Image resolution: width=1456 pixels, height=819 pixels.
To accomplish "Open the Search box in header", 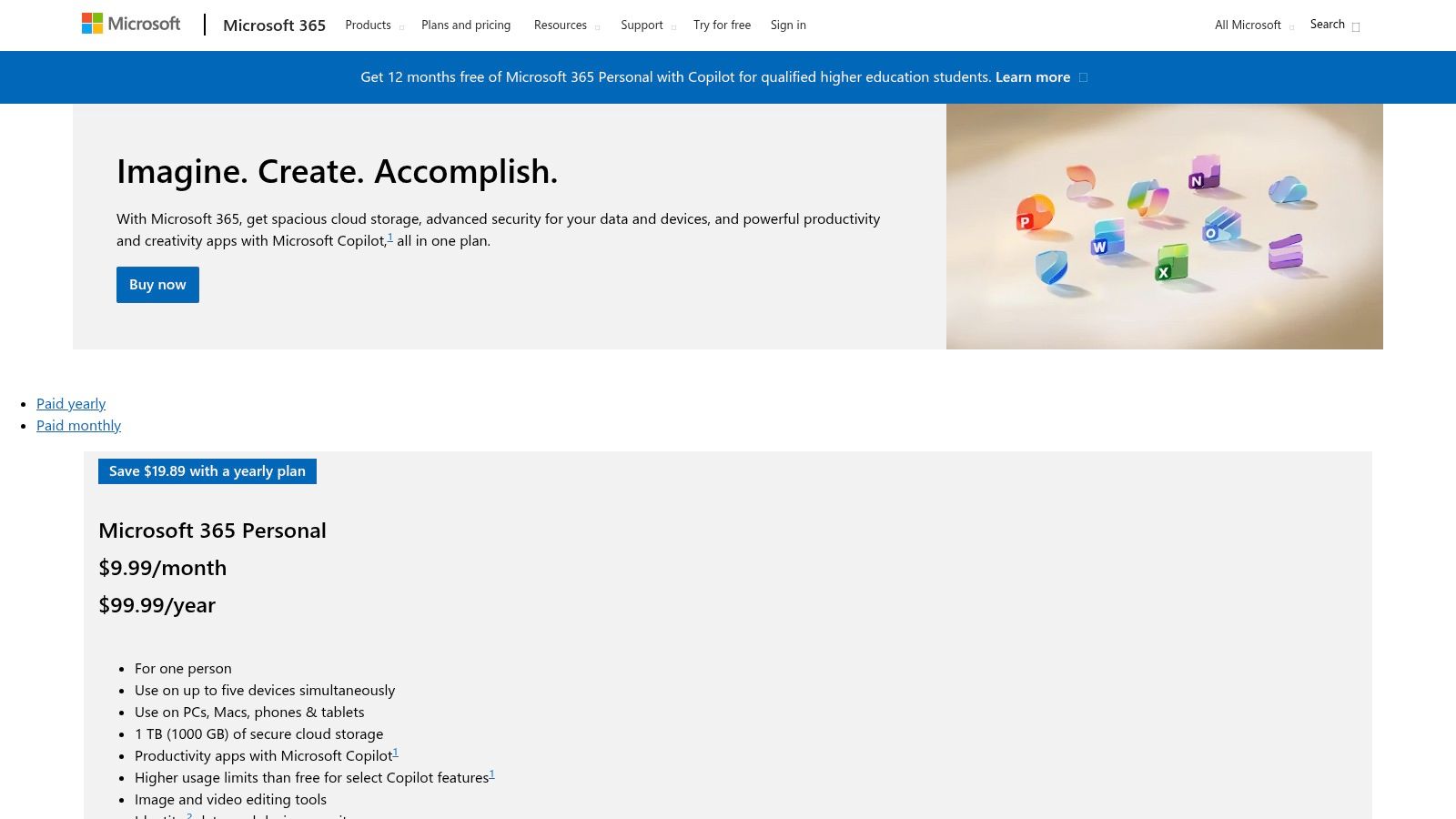I will (1334, 25).
